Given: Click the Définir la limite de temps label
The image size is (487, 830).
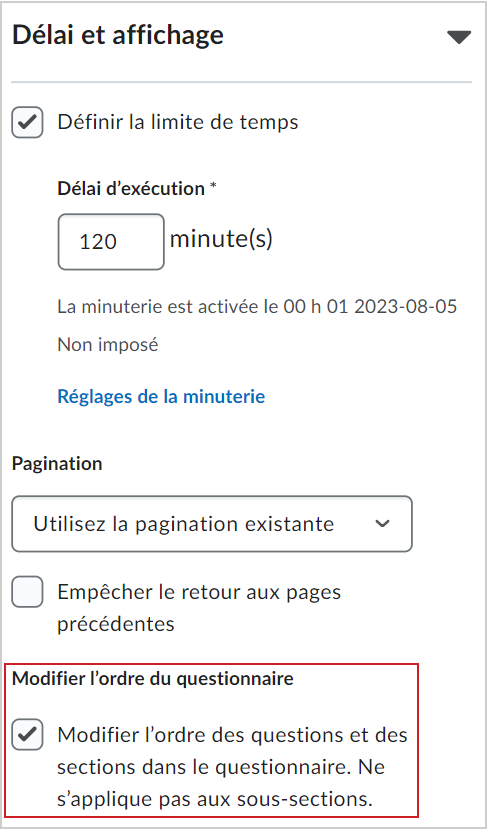Looking at the screenshot, I should (x=178, y=122).
